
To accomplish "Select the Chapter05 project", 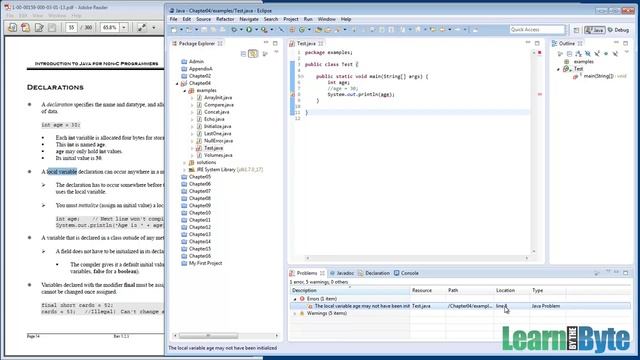I will (x=200, y=177).
